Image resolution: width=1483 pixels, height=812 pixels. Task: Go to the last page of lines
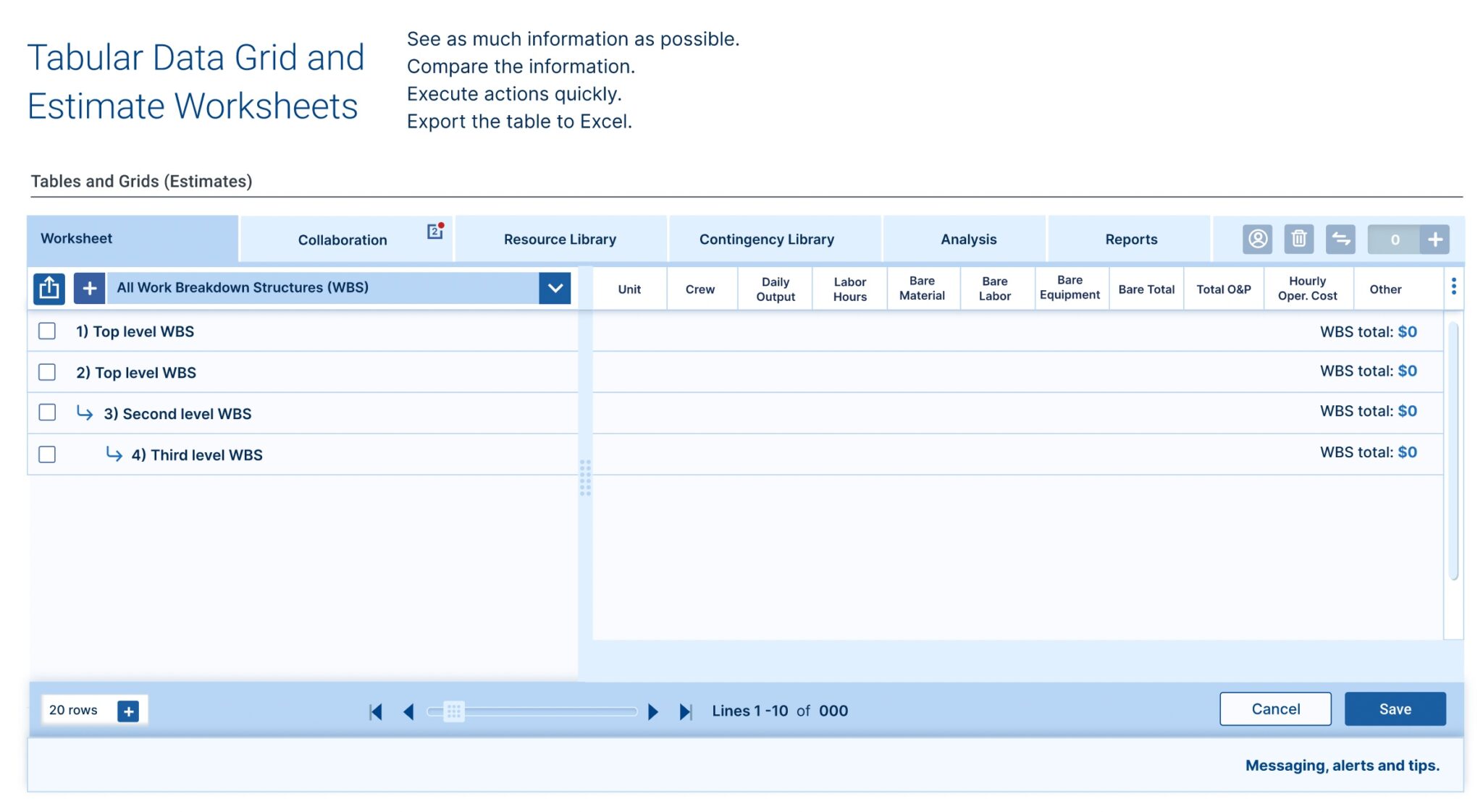tap(685, 711)
